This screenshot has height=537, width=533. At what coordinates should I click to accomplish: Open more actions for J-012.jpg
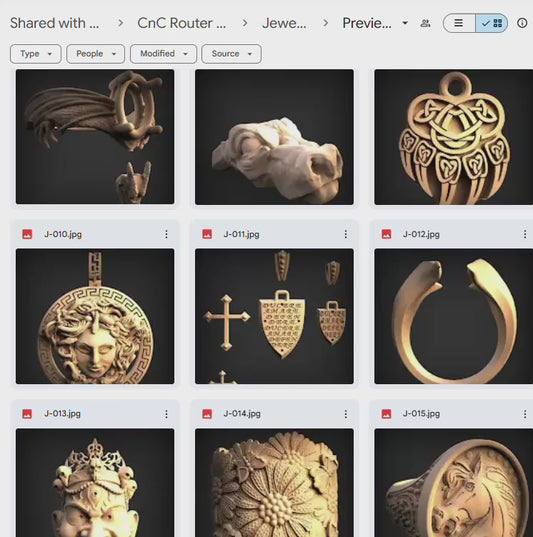point(525,234)
